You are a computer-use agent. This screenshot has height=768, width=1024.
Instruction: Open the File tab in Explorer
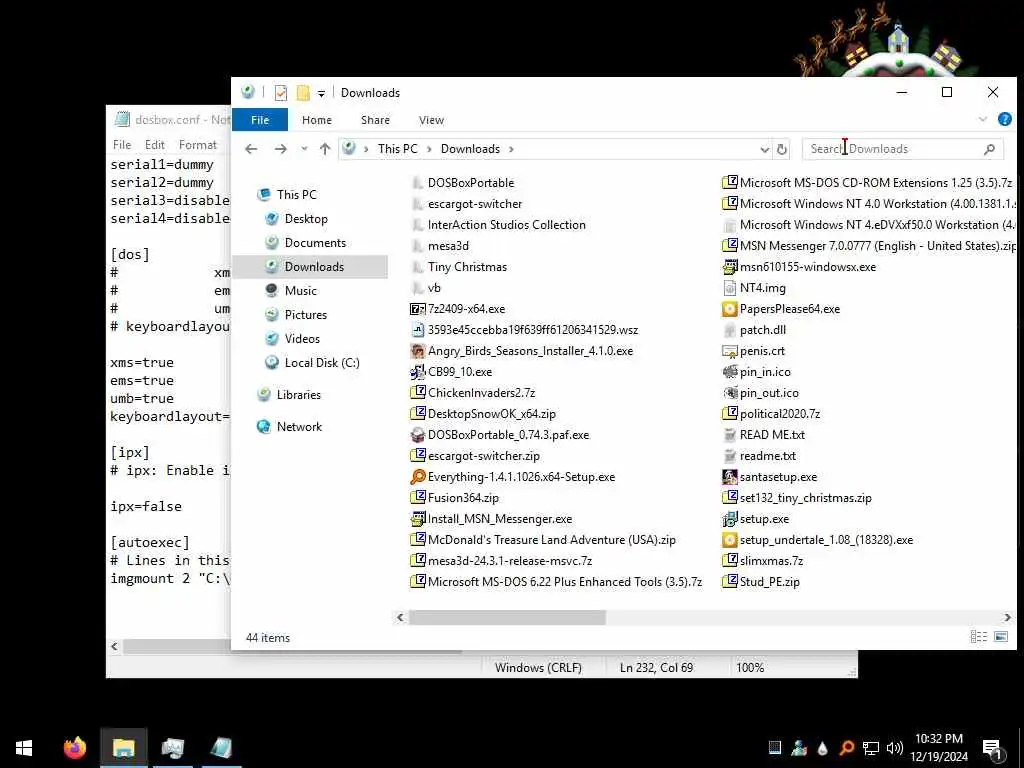point(260,120)
